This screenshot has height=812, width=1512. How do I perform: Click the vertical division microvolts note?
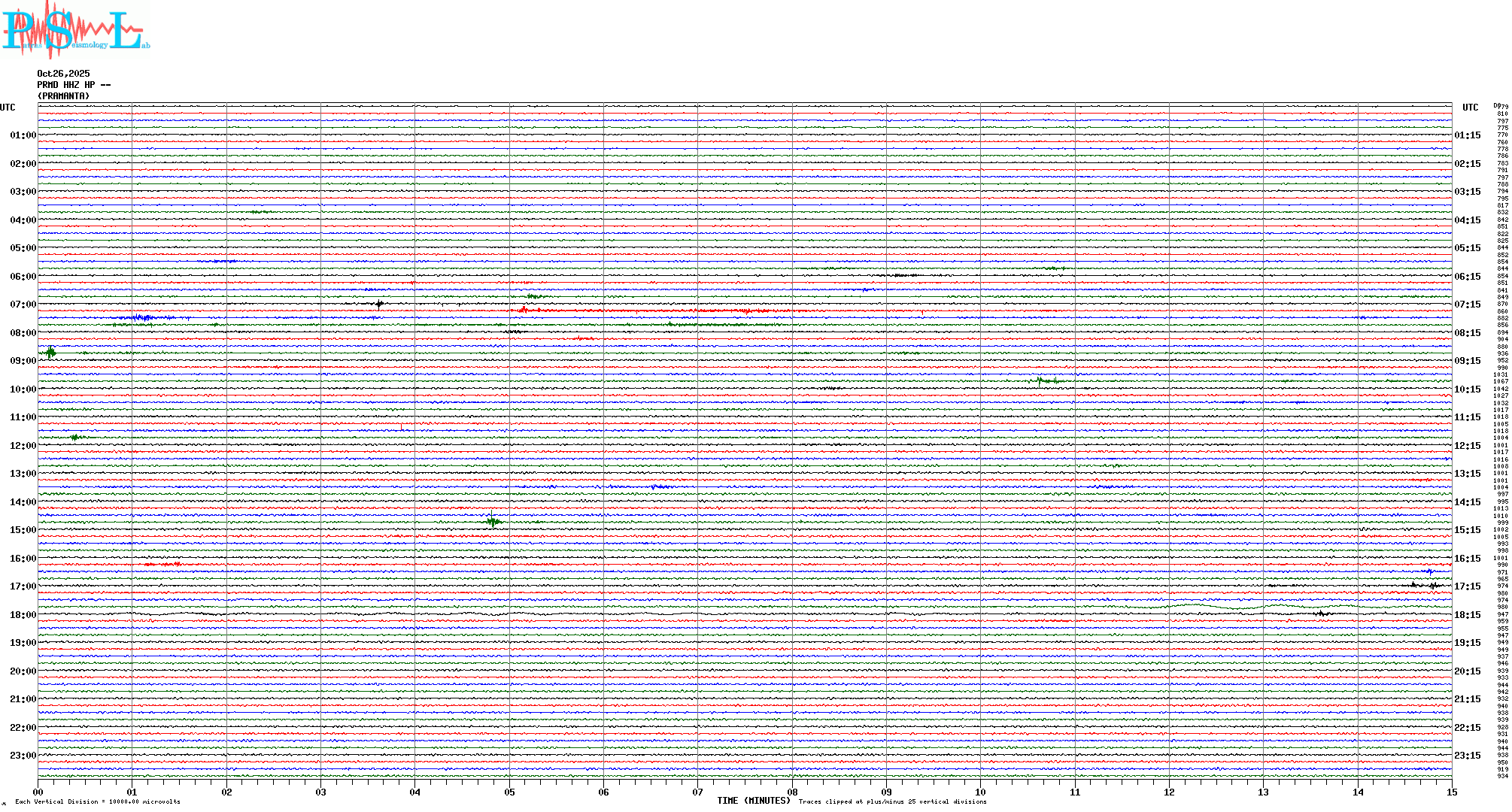point(98,801)
